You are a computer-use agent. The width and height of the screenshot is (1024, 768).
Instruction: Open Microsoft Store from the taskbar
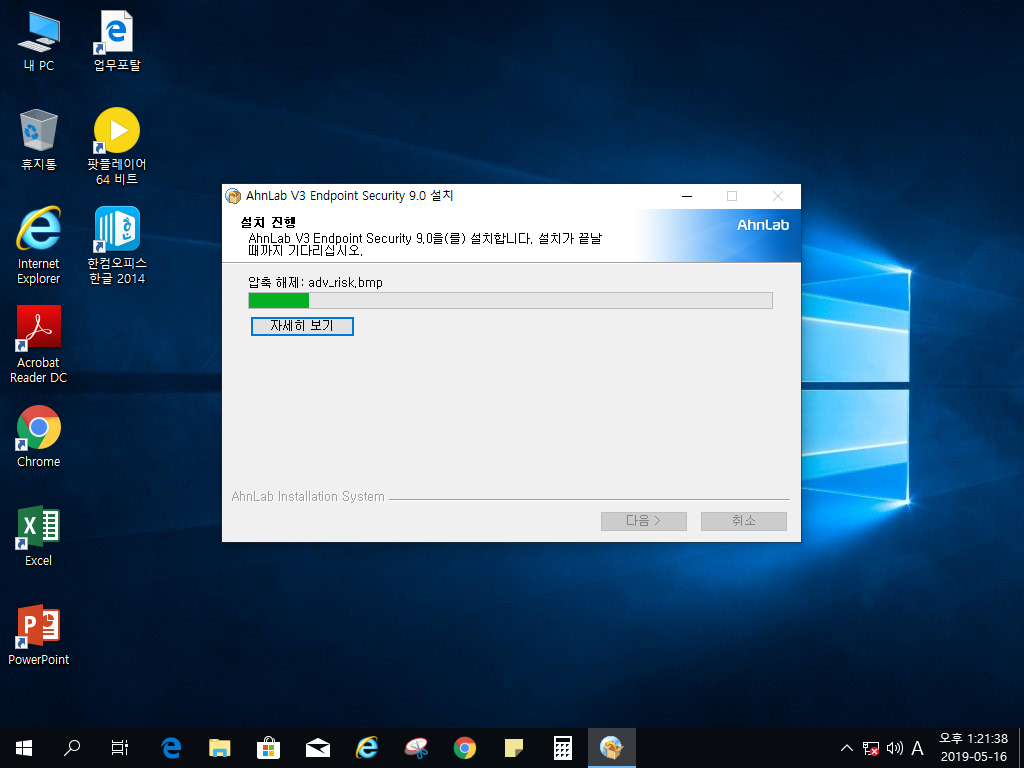(268, 748)
